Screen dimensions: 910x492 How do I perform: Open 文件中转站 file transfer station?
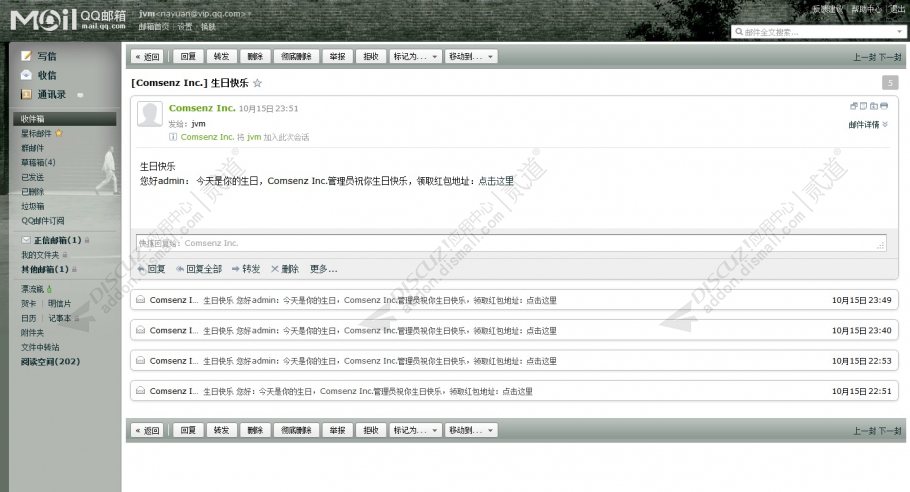tap(40, 347)
